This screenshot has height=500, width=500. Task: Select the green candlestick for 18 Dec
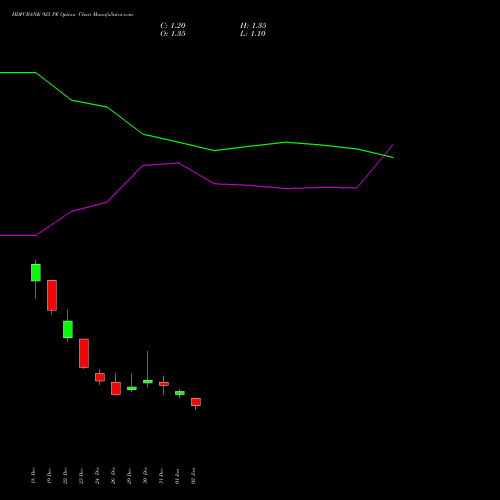[x=36, y=273]
